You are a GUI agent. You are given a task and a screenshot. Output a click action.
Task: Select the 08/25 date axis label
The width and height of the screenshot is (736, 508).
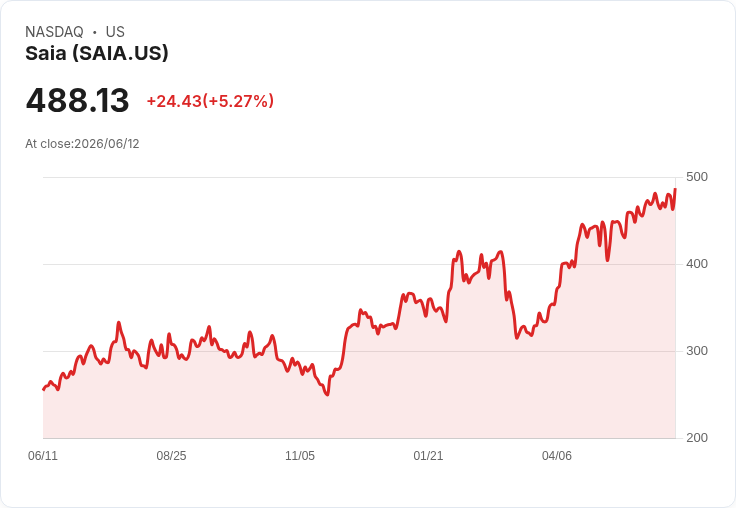pos(171,456)
